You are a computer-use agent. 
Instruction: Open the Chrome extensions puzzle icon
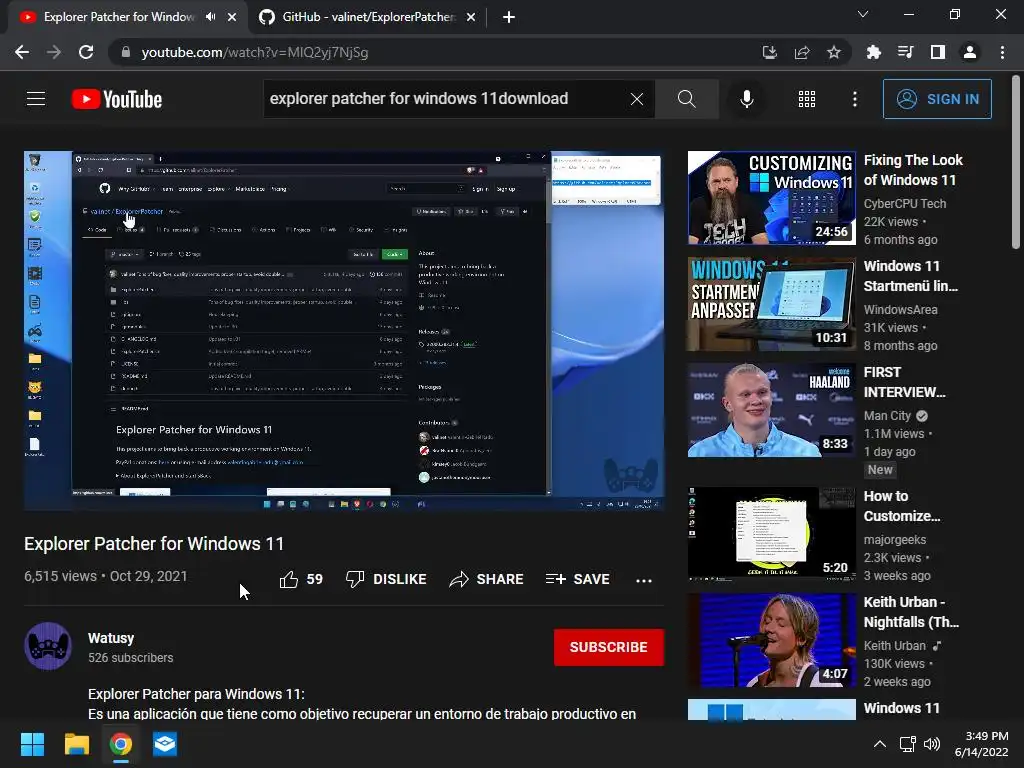point(874,52)
